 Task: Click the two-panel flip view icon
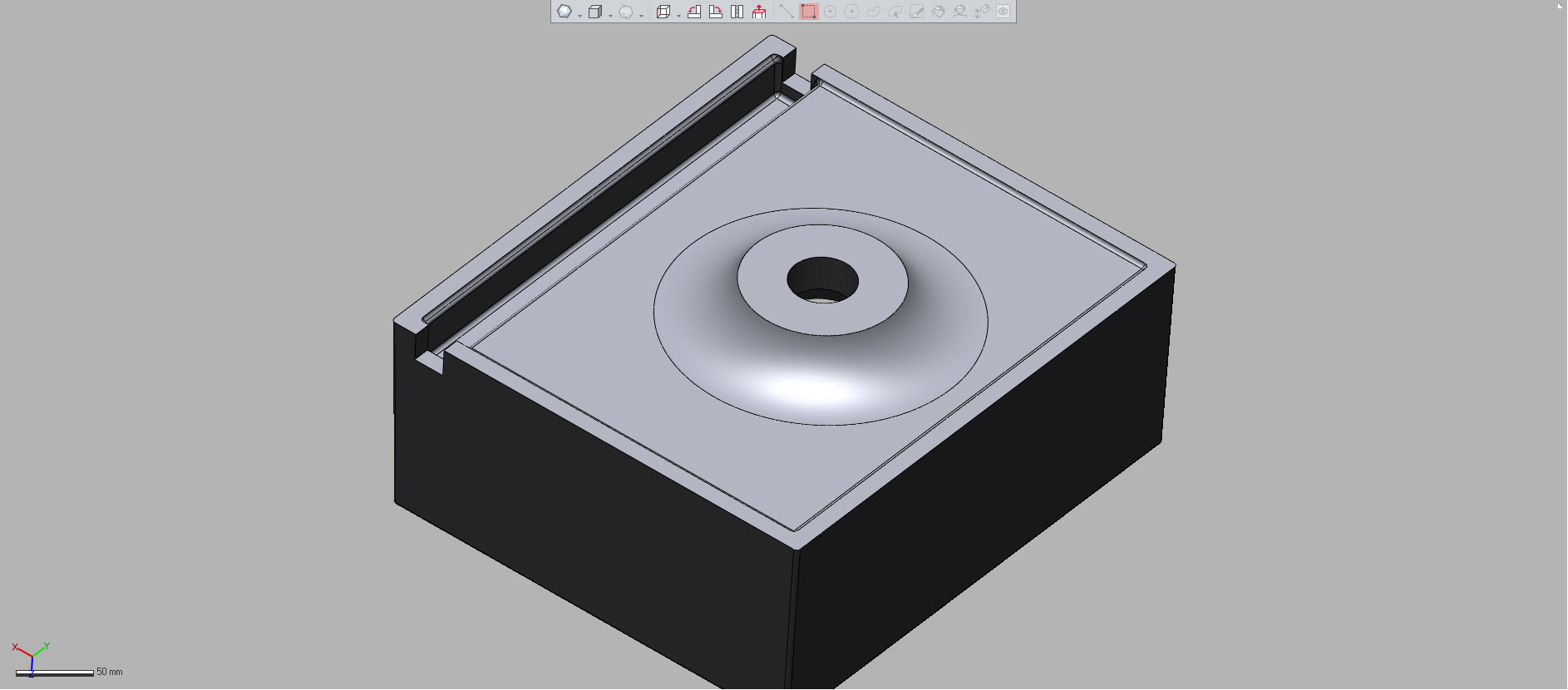point(737,12)
